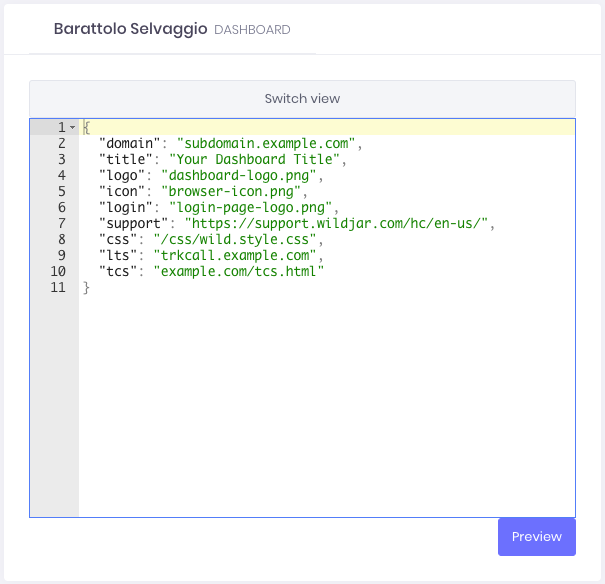This screenshot has height=584, width=605.
Task: Open the Barattolo Selvaggio dashboard title
Action: pos(130,29)
